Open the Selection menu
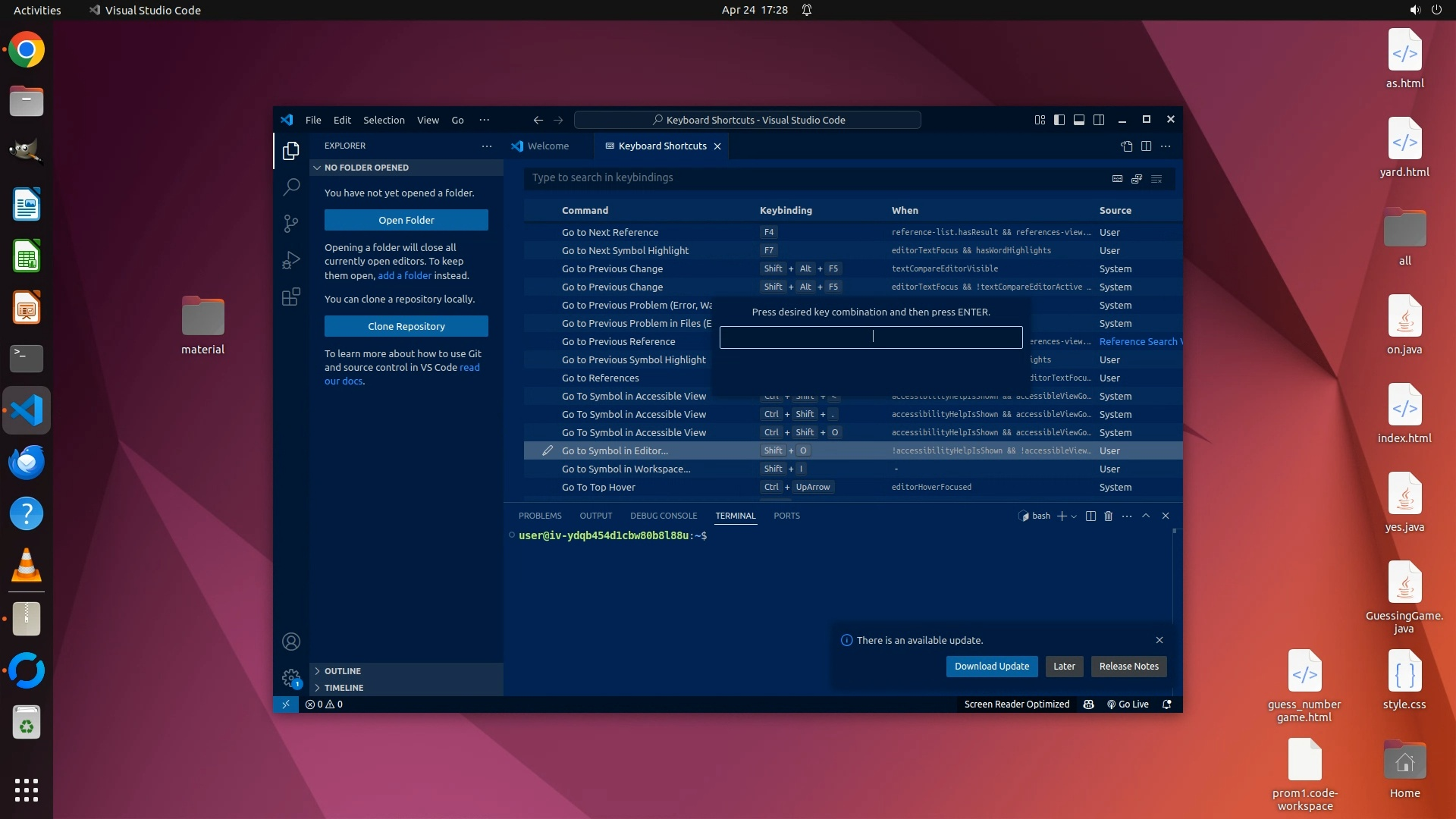The image size is (1456, 819). point(384,120)
